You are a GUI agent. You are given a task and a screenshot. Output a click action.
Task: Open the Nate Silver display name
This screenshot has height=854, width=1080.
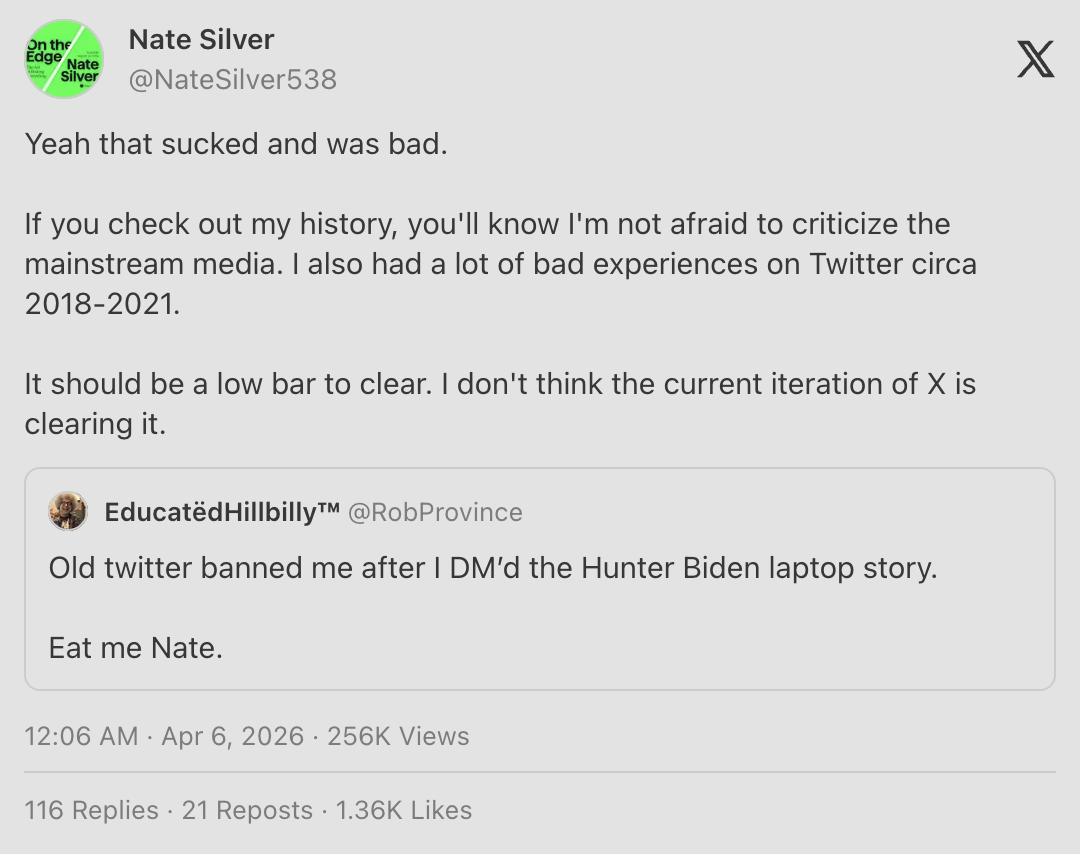coord(201,40)
